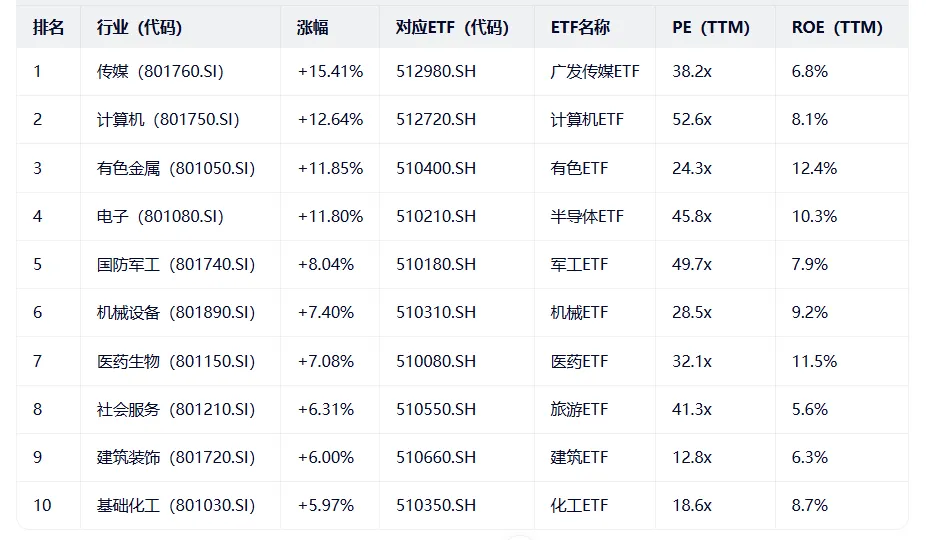Image resolution: width=926 pixels, height=540 pixels.
Task: Click the +7.40% gain cell
Action: (x=326, y=313)
